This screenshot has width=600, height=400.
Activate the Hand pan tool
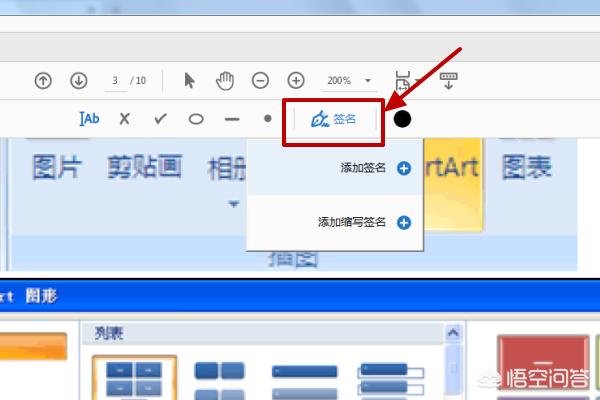click(x=225, y=80)
